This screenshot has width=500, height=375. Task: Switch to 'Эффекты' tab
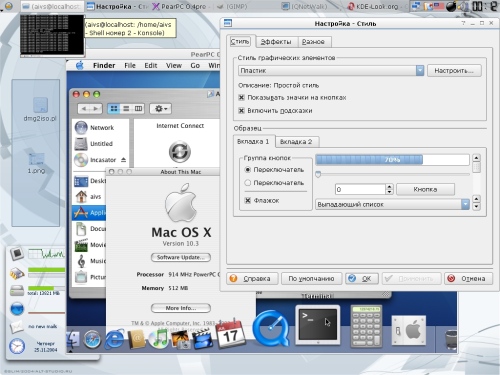coord(275,42)
